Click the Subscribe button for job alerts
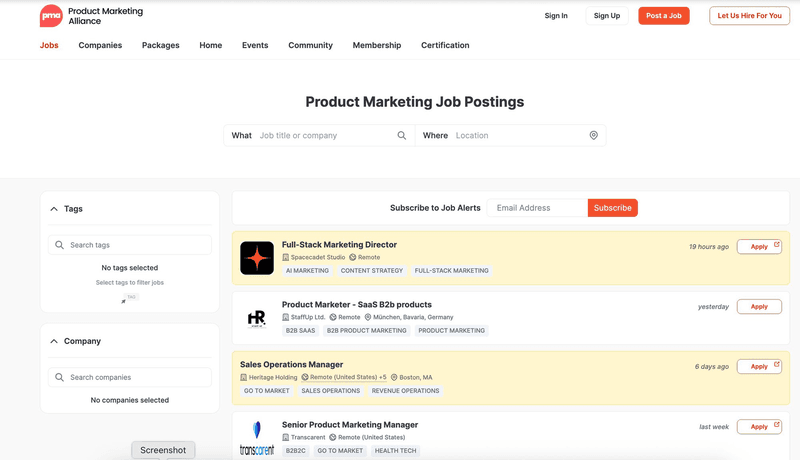Screen dimensions: 800x460 coord(612,208)
